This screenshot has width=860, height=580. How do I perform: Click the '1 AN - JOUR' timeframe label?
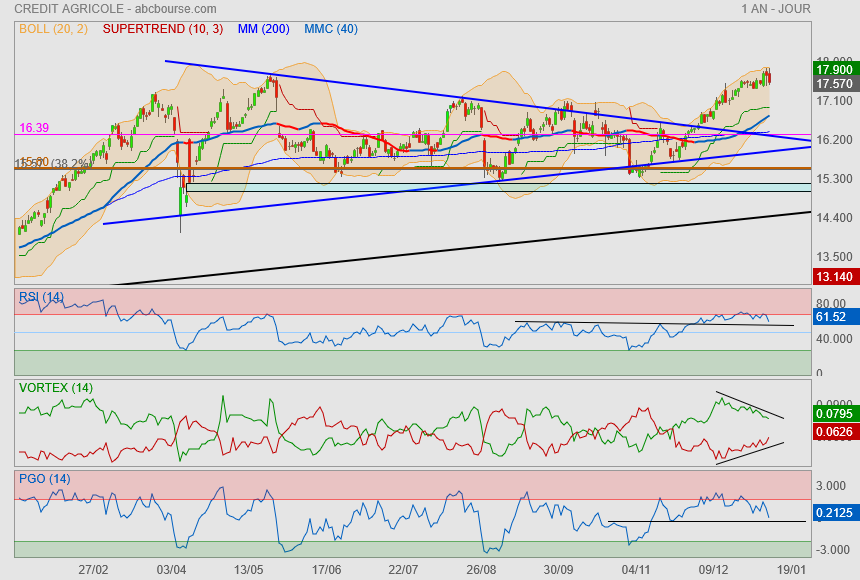[x=776, y=9]
